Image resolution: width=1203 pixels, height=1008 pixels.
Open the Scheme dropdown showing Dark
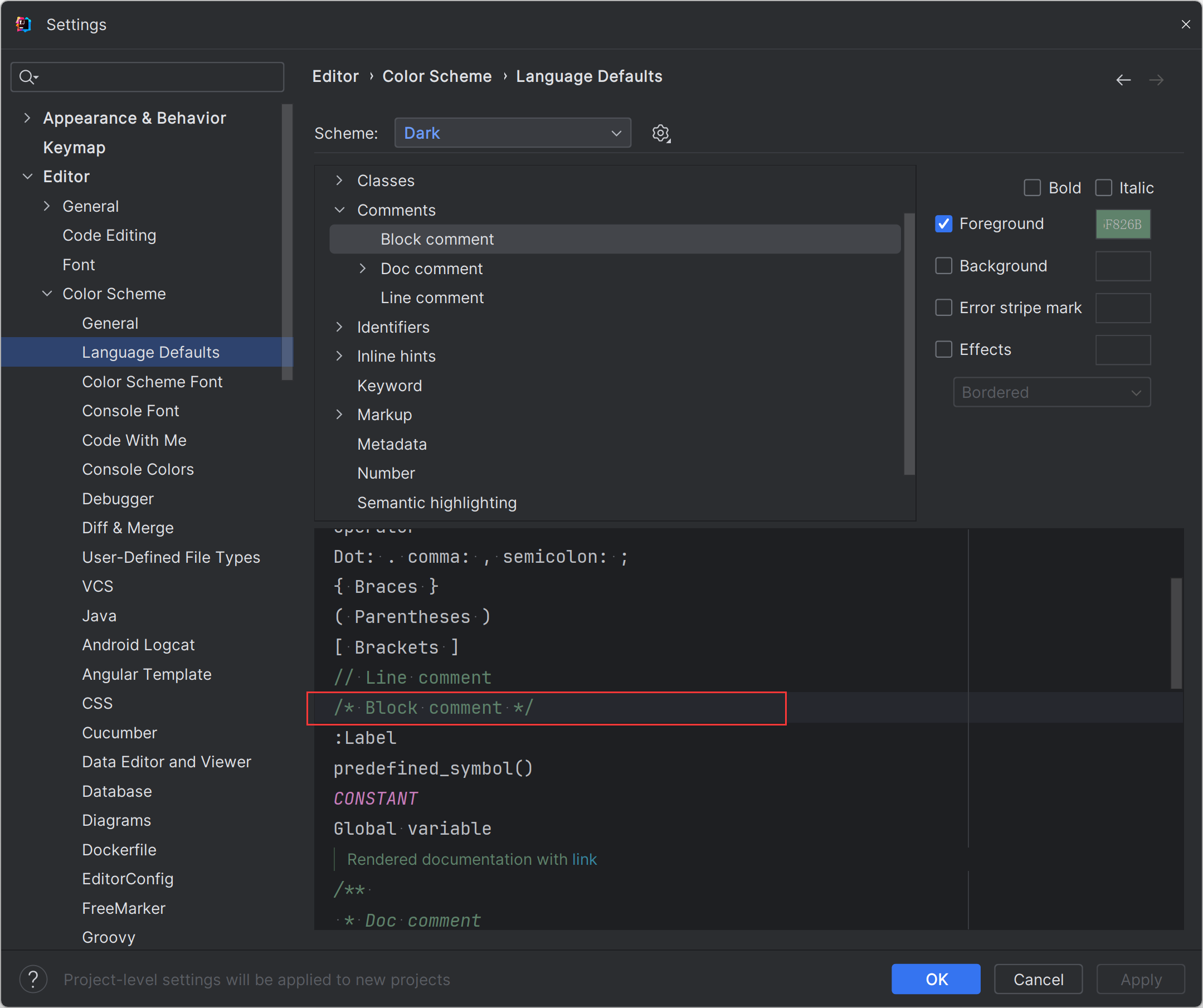pos(512,133)
